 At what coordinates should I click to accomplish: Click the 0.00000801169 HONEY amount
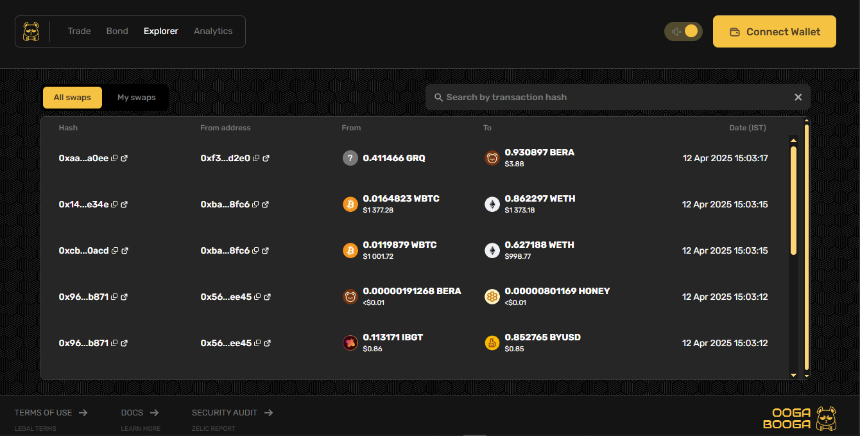pos(557,291)
